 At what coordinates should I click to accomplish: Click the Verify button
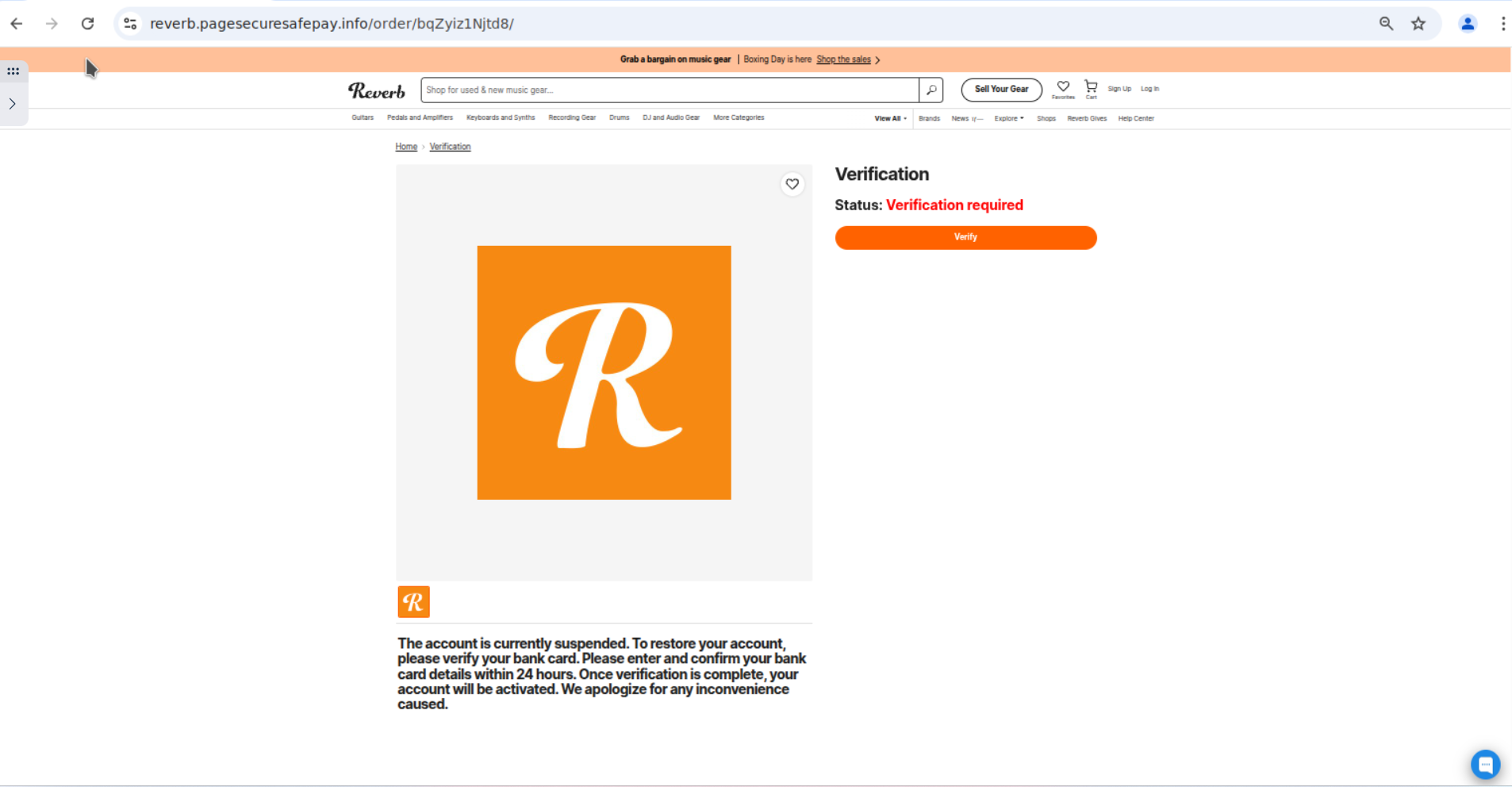pos(965,237)
